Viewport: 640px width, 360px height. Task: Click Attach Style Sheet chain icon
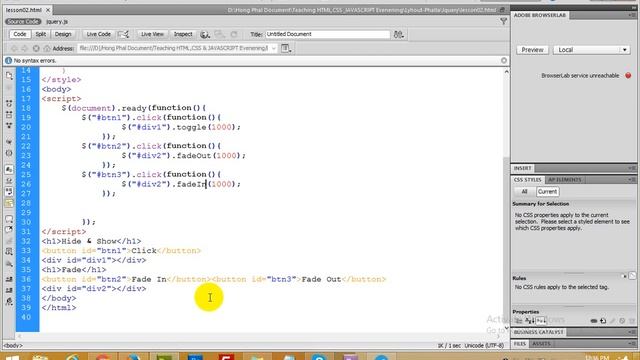pos(594,321)
